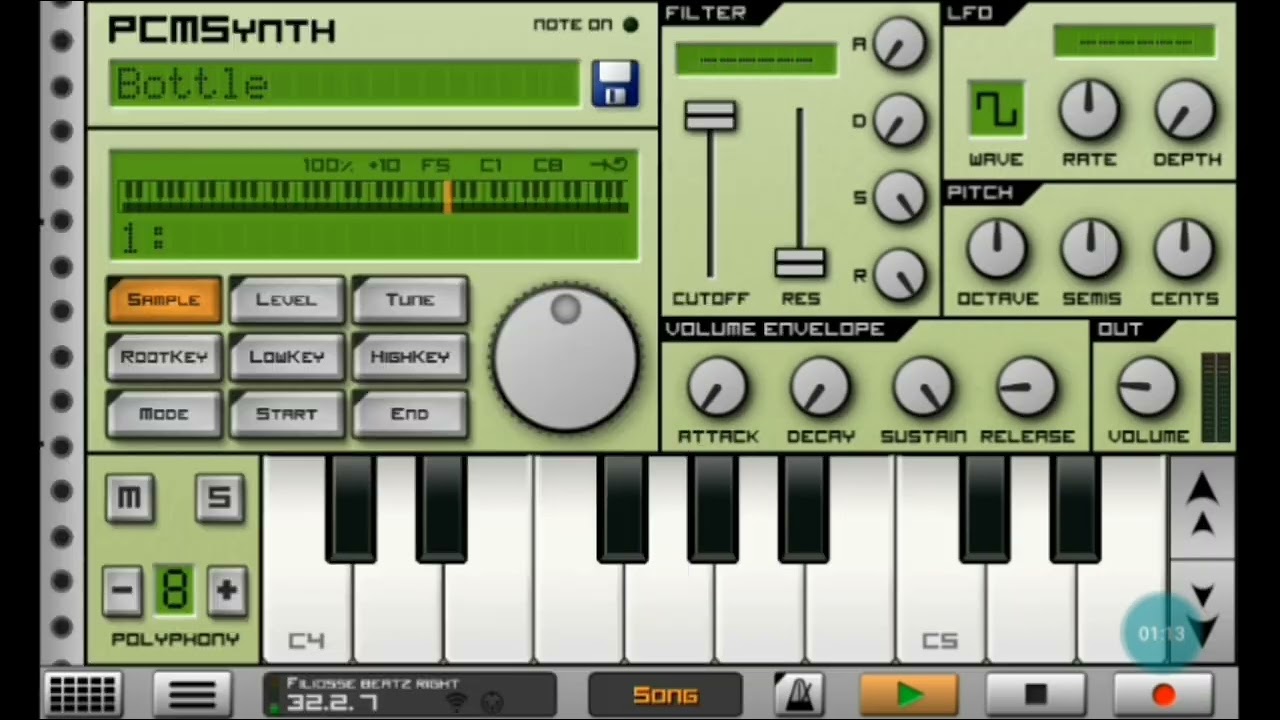The image size is (1280, 720).
Task: Toggle the Song mode button
Action: click(665, 694)
